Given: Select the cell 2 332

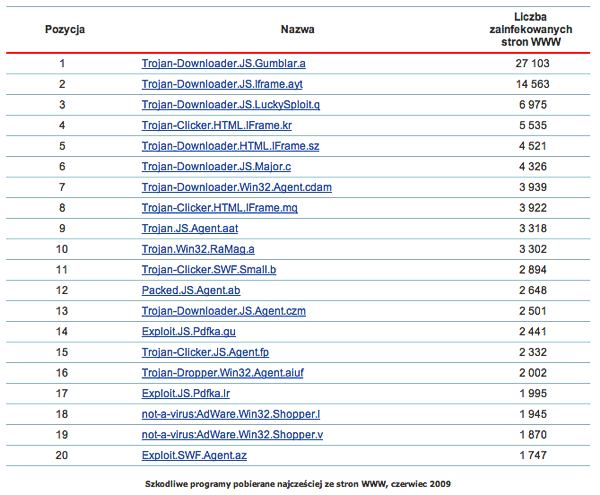Looking at the screenshot, I should point(533,352).
